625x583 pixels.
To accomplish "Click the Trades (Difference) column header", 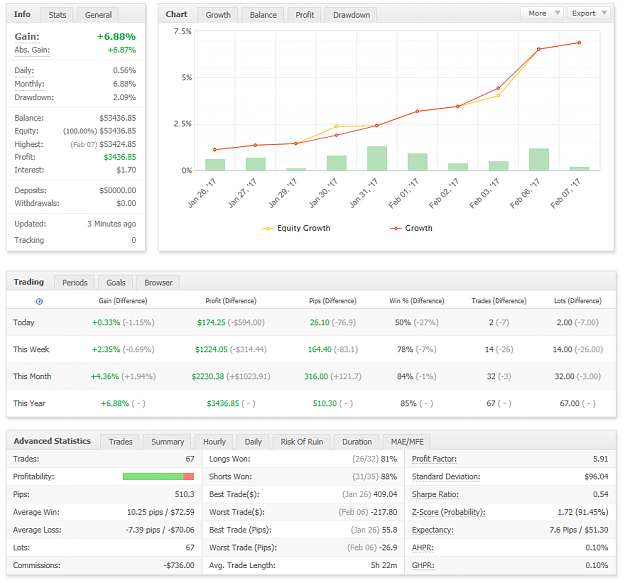I will coord(499,301).
